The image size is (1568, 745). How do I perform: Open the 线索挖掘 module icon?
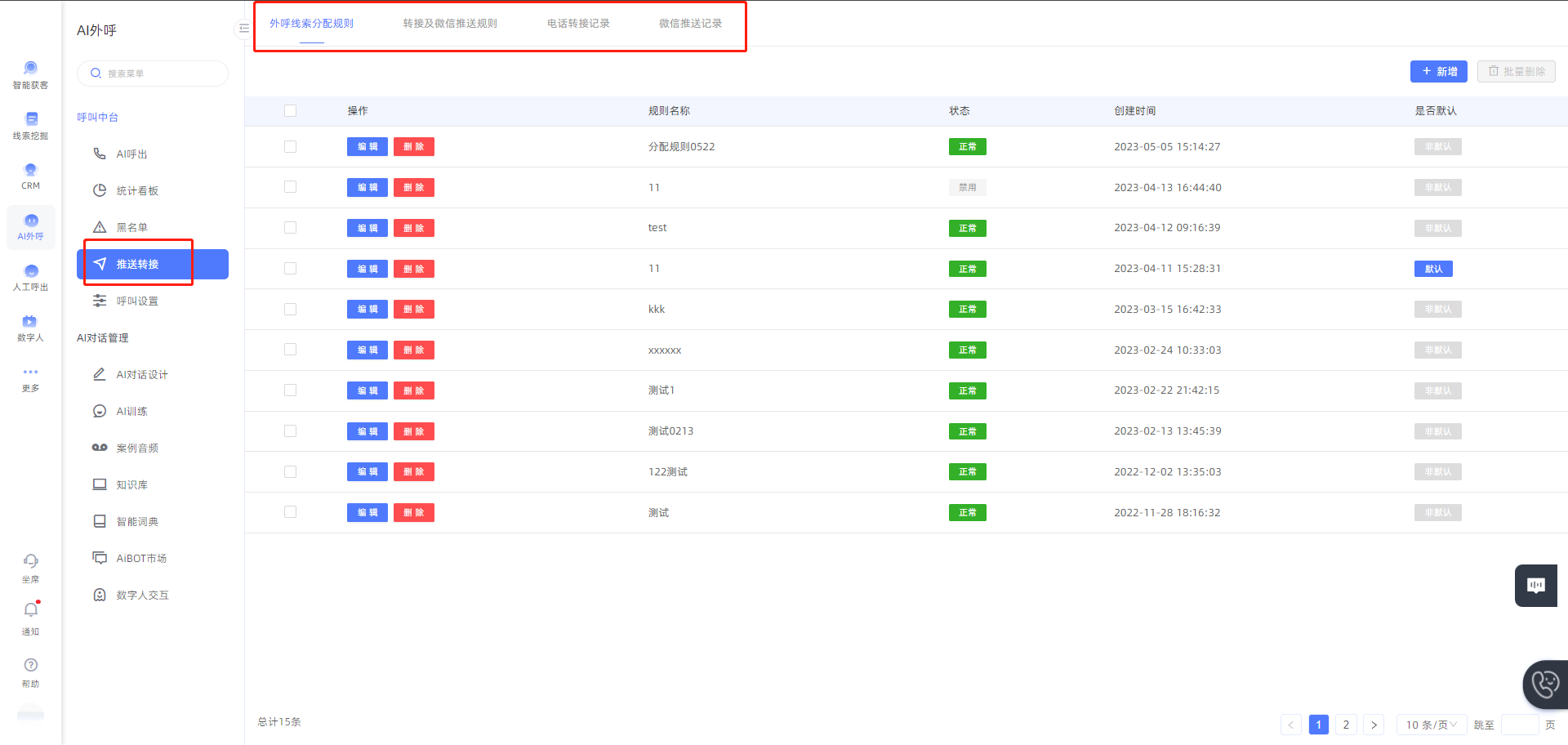30,118
